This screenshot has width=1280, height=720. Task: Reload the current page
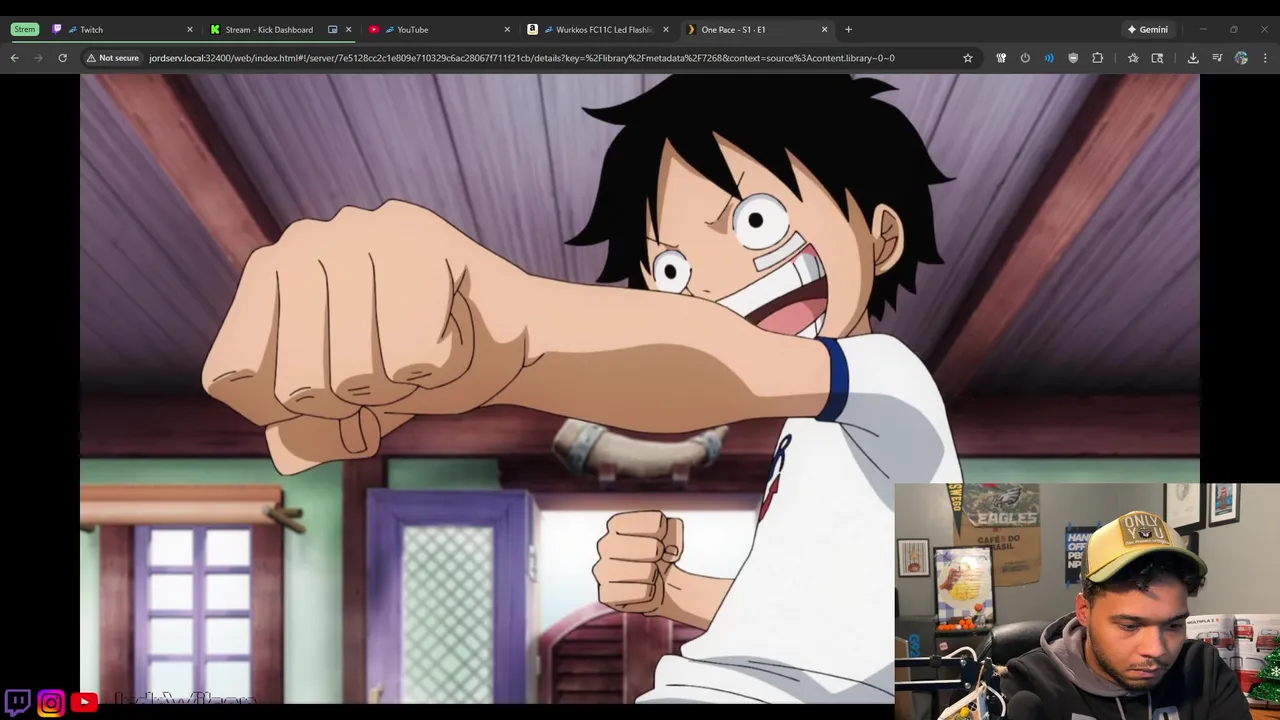[62, 58]
